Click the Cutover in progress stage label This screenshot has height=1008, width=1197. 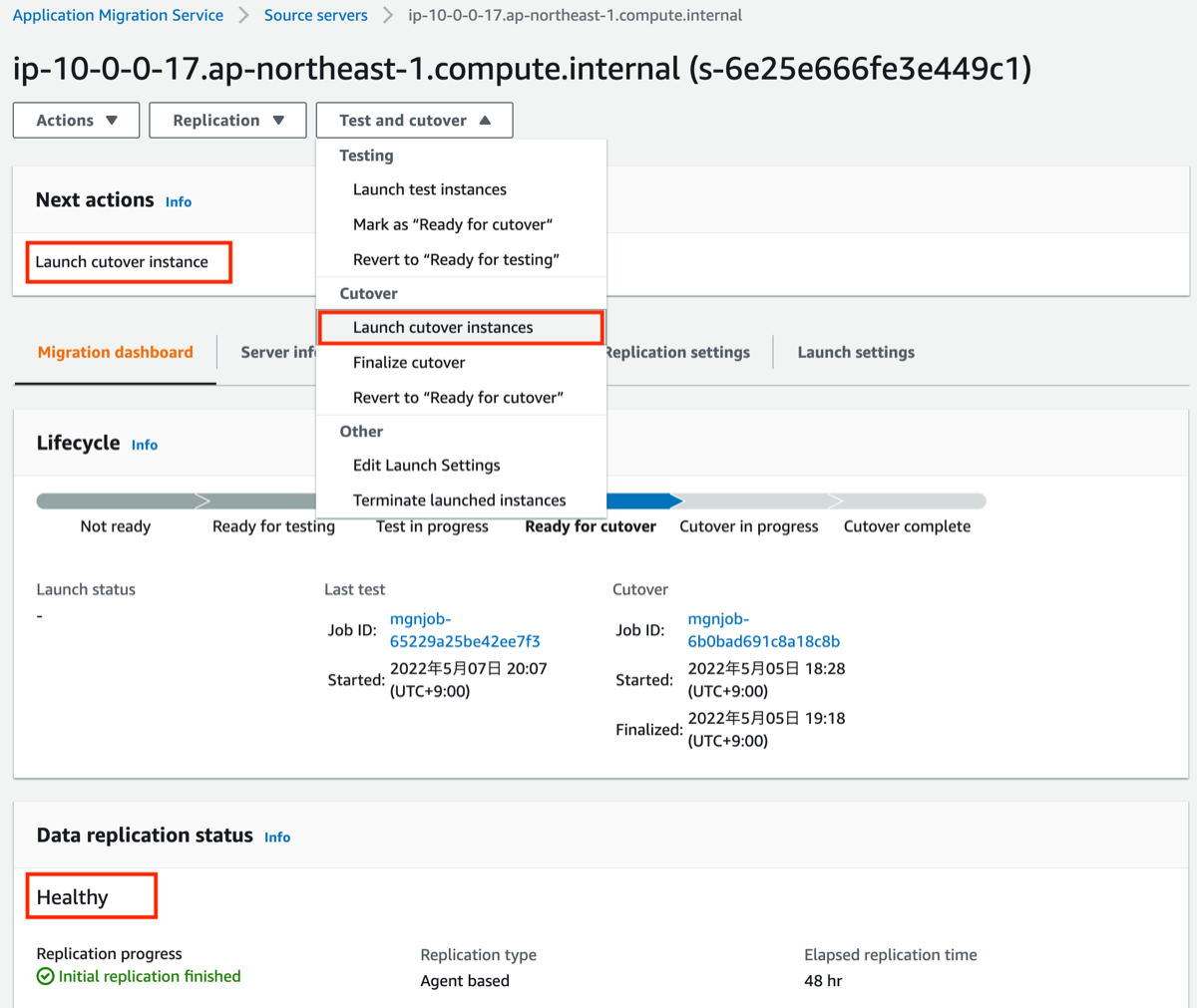click(x=749, y=526)
